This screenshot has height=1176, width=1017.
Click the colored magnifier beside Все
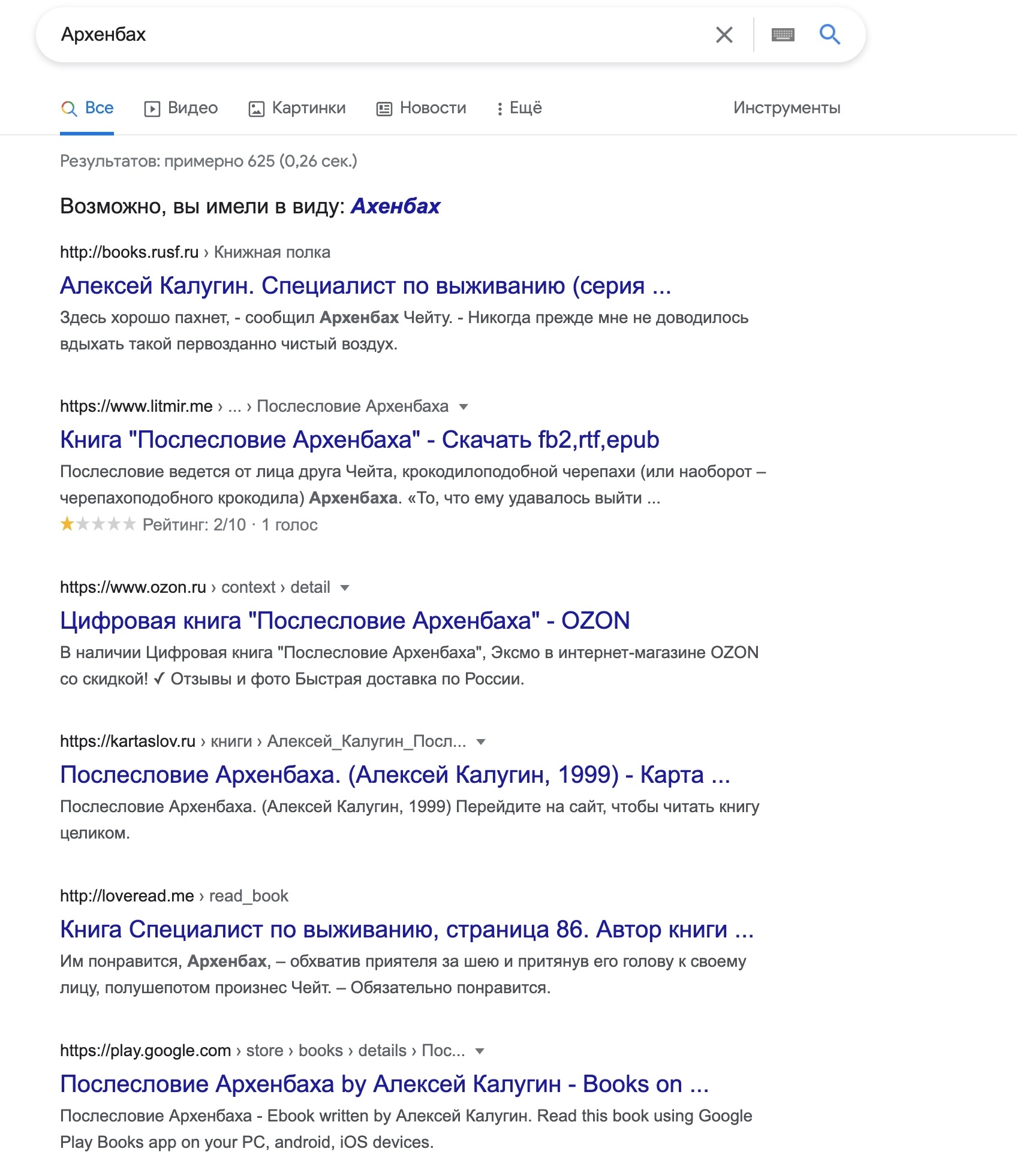click(x=70, y=108)
